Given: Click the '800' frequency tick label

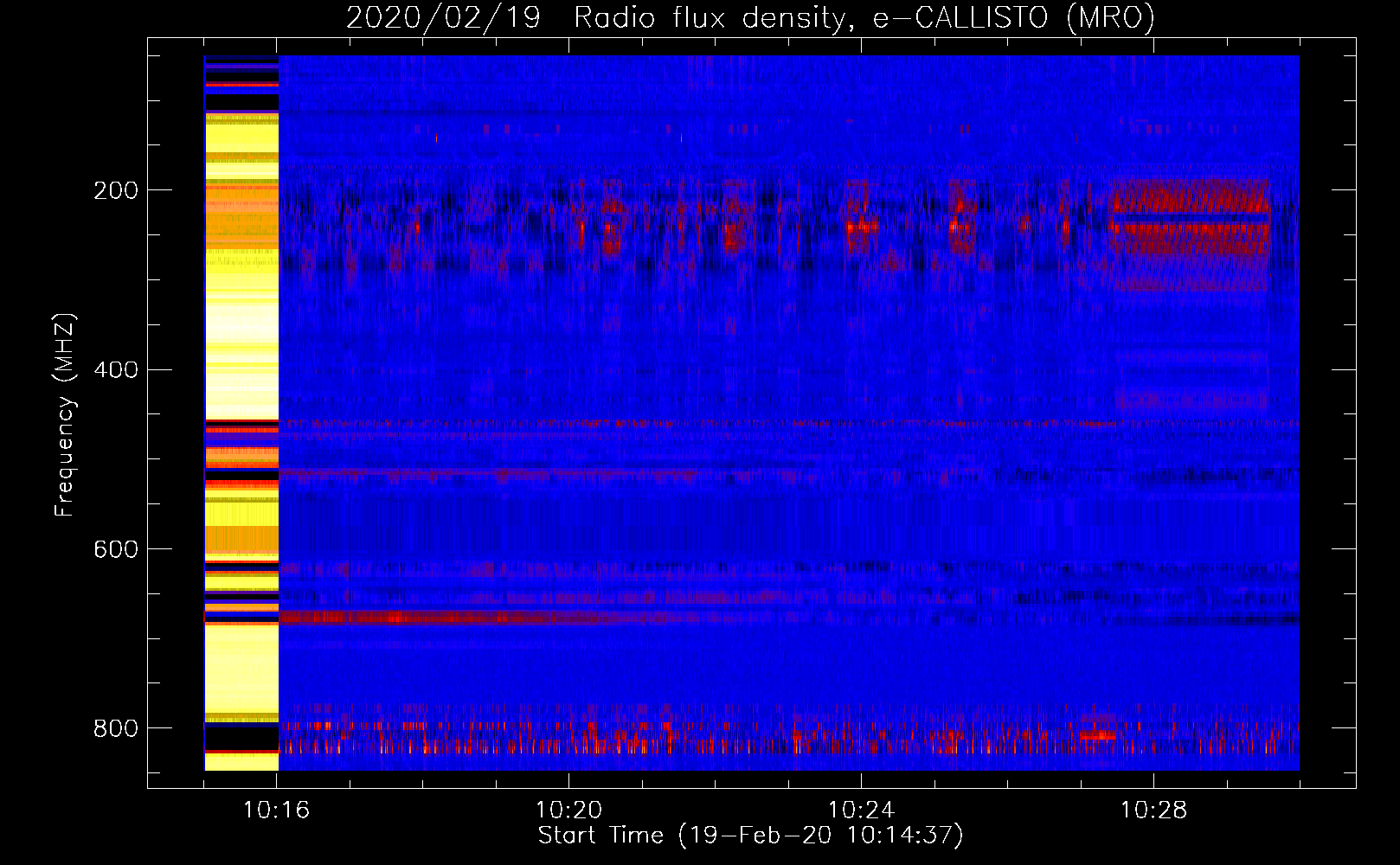Looking at the screenshot, I should 116,728.
